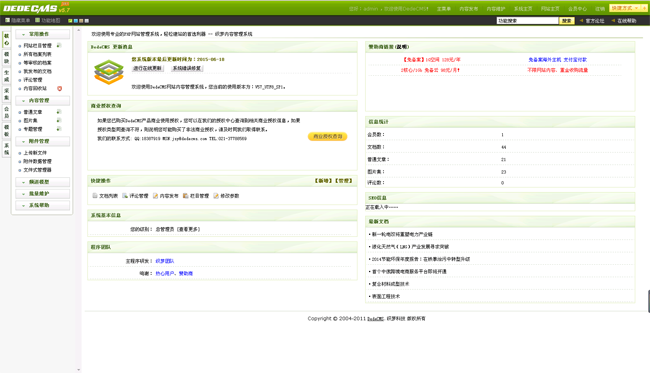Select the 采集 vertical tab

point(6,94)
